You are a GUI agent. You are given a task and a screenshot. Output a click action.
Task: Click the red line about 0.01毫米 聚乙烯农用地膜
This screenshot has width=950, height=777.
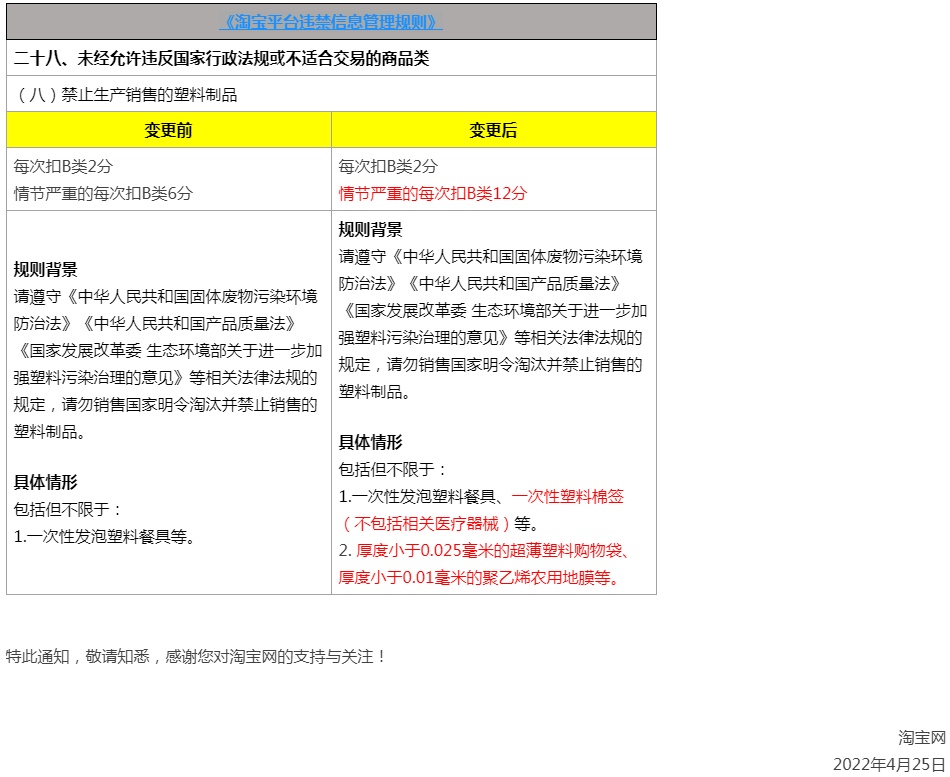[479, 577]
